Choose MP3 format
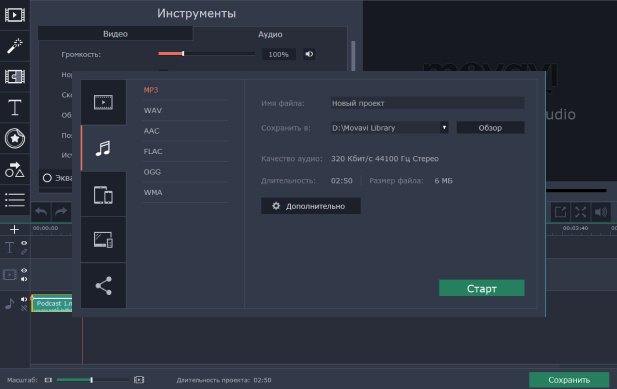The height and width of the screenshot is (389, 617). coord(151,90)
